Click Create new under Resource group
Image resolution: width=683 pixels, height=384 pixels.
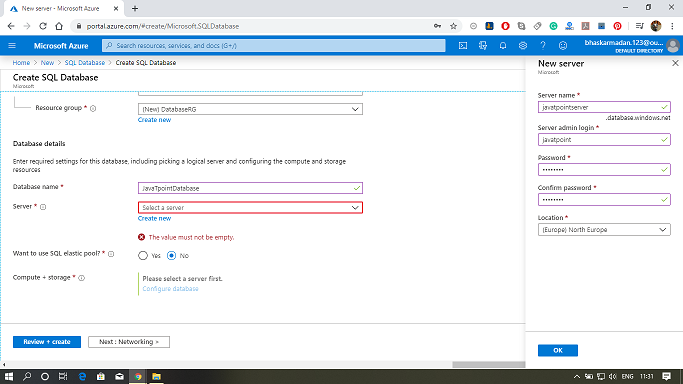pyautogui.click(x=154, y=120)
